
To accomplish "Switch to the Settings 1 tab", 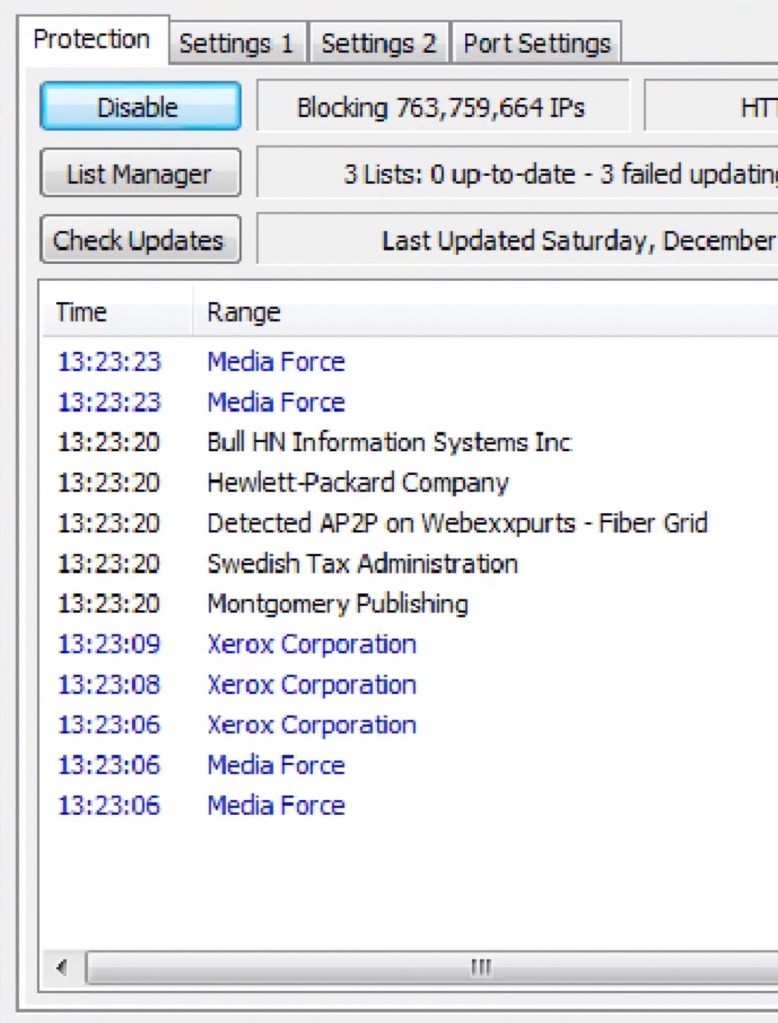I will click(x=236, y=44).
